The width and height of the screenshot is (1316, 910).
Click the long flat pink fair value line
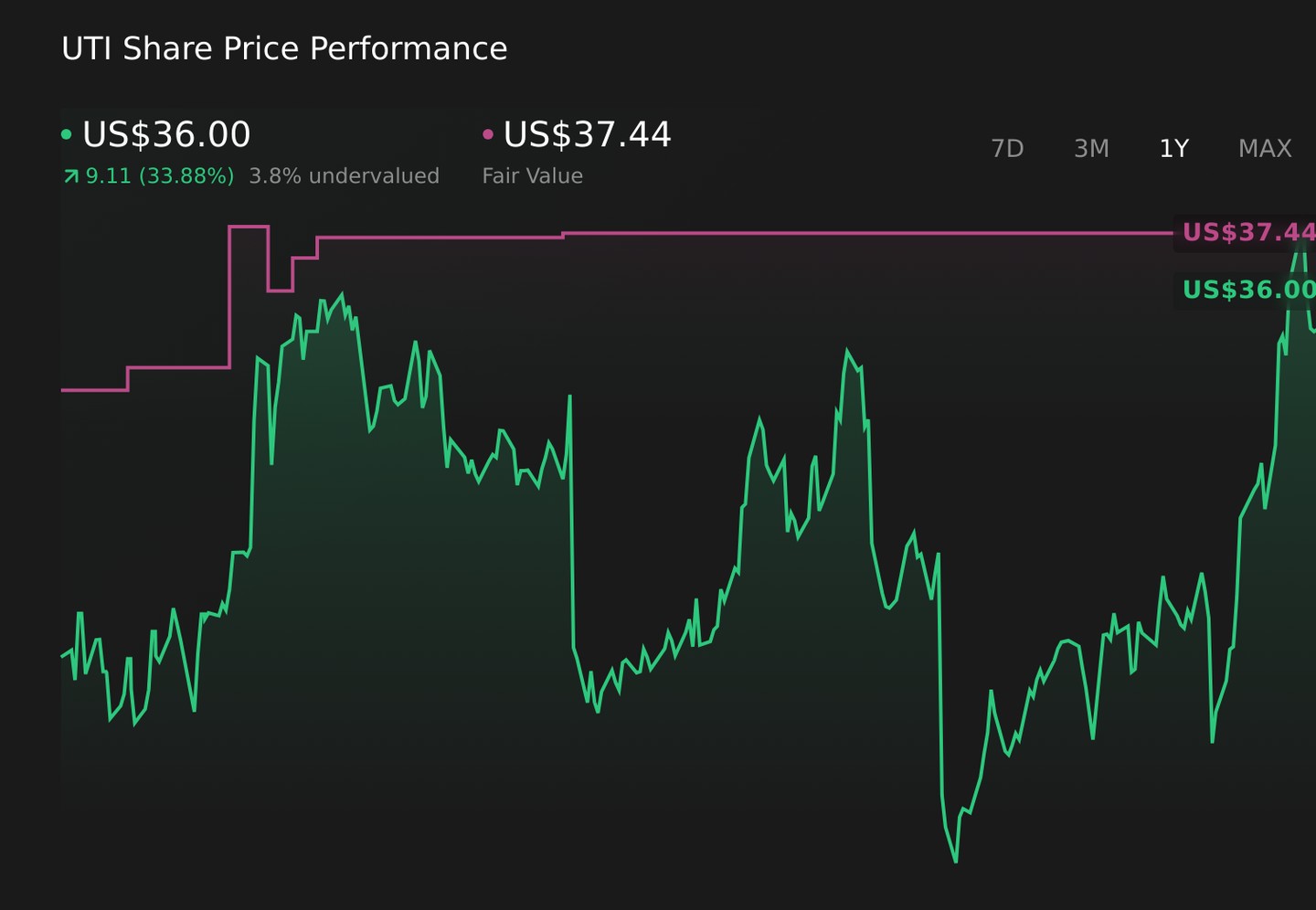[868, 234]
